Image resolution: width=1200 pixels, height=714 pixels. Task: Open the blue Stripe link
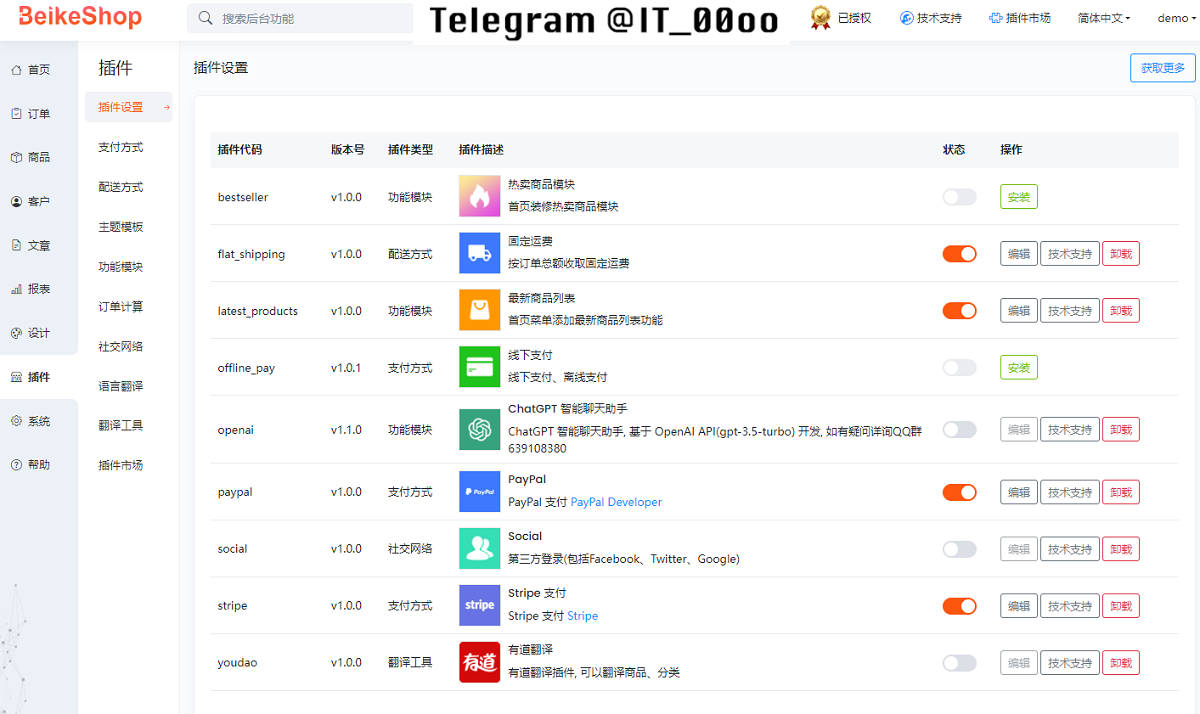pos(583,616)
